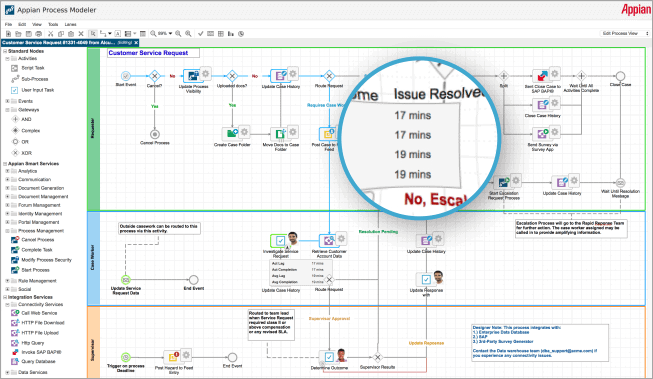Select the Sub-Process node icon
Screen dimensions: 653x379
point(15,79)
